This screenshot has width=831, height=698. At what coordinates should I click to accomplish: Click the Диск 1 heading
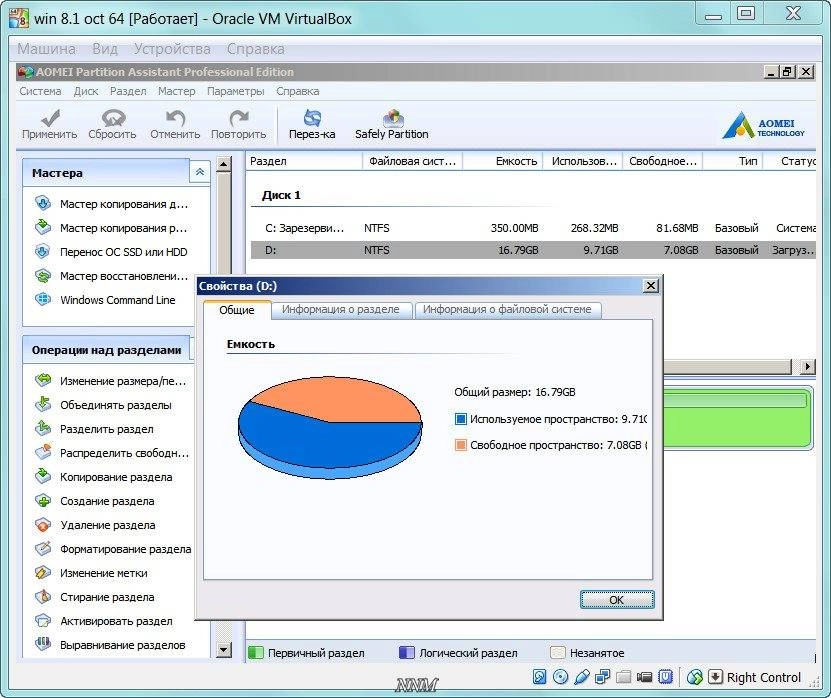point(281,195)
